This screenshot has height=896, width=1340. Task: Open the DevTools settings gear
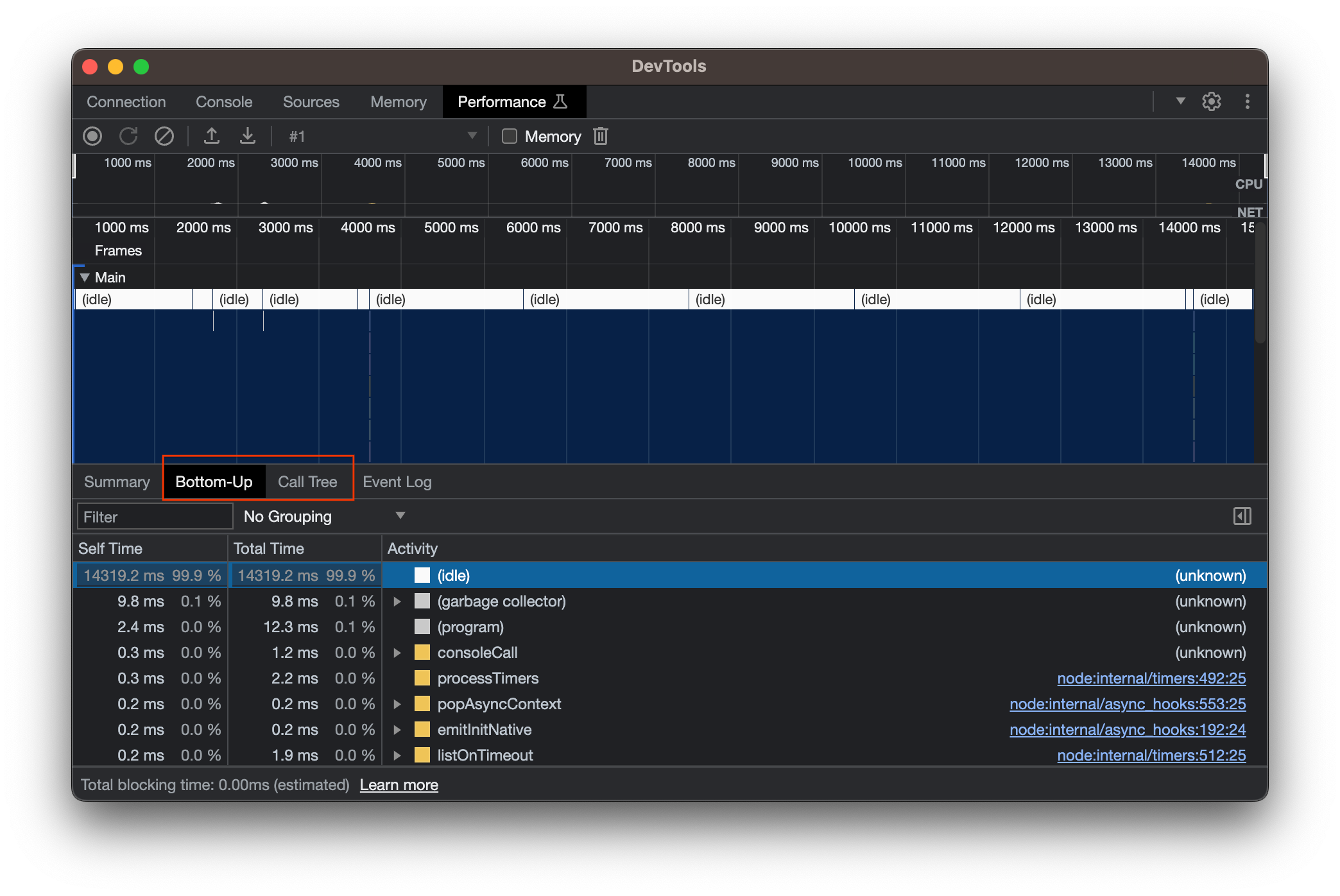[x=1212, y=101]
